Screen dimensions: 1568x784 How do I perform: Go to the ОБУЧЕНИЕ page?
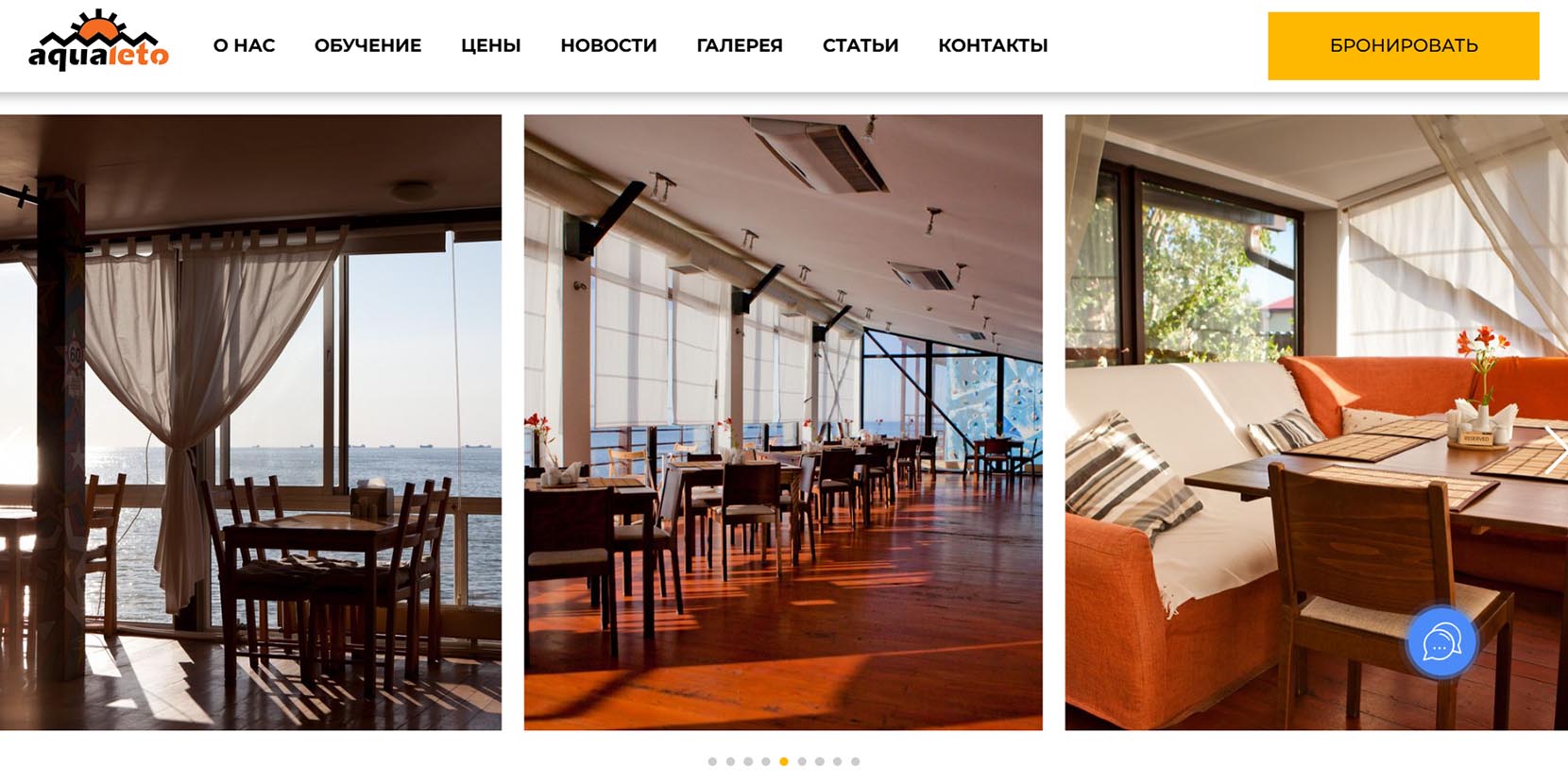tap(367, 45)
